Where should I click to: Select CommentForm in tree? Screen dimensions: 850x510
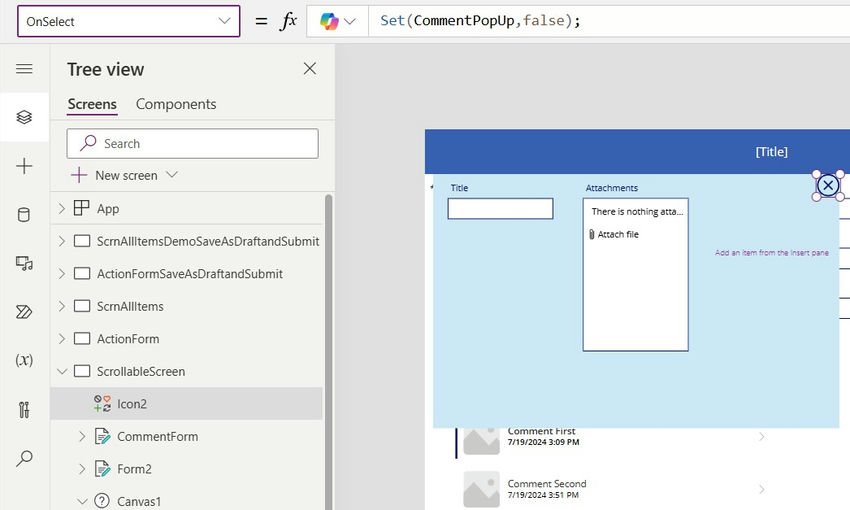pyautogui.click(x=158, y=436)
